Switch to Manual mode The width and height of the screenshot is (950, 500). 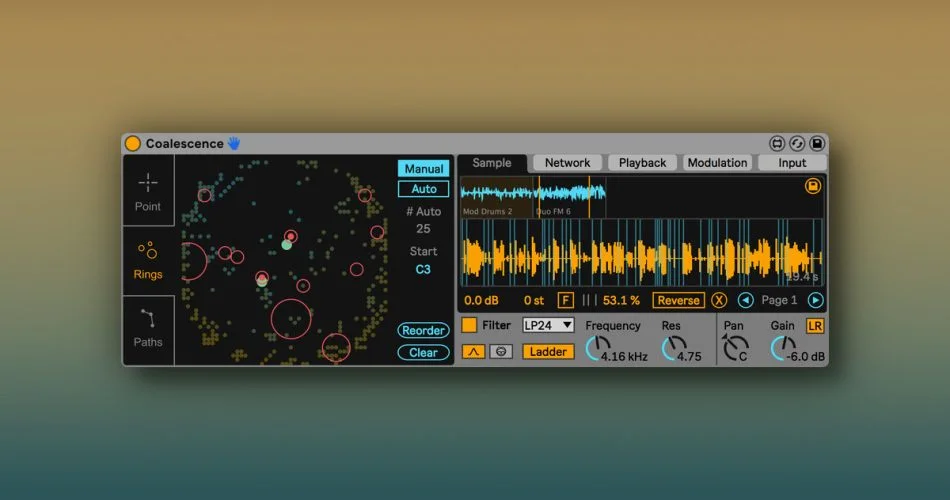coord(424,168)
